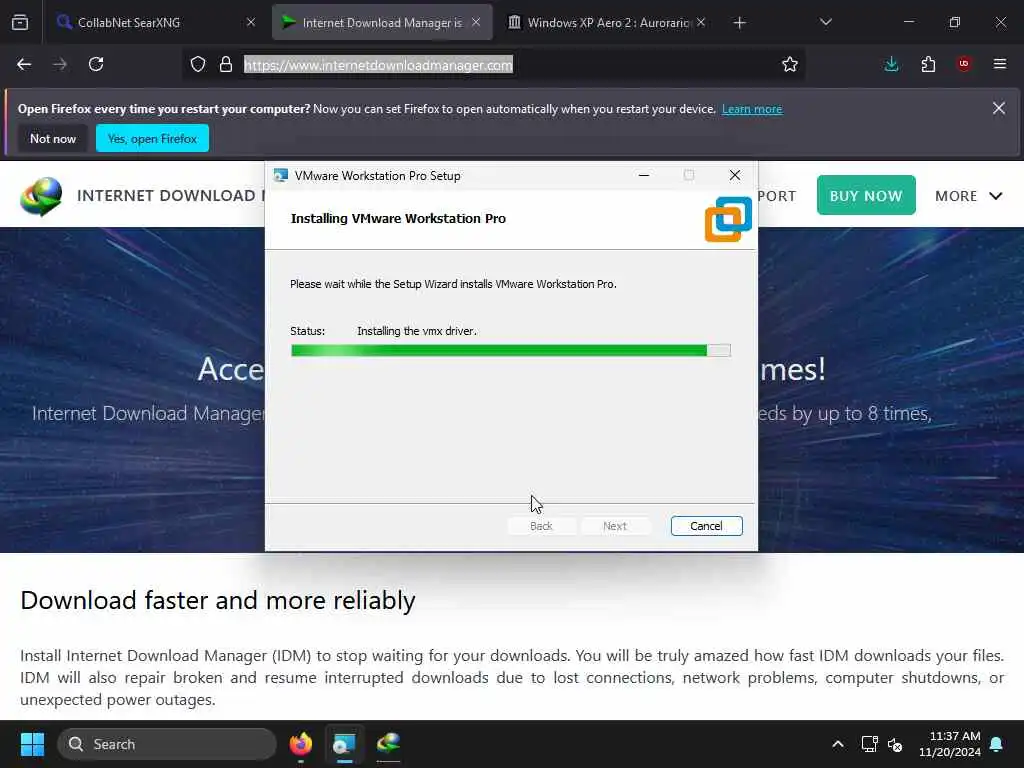Click 'Installing VMware Workstation Pro' heading

click(398, 219)
